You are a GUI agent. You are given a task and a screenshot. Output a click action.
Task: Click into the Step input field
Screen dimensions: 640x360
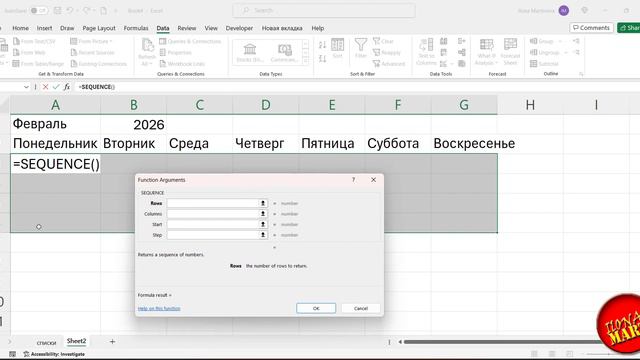click(x=213, y=235)
